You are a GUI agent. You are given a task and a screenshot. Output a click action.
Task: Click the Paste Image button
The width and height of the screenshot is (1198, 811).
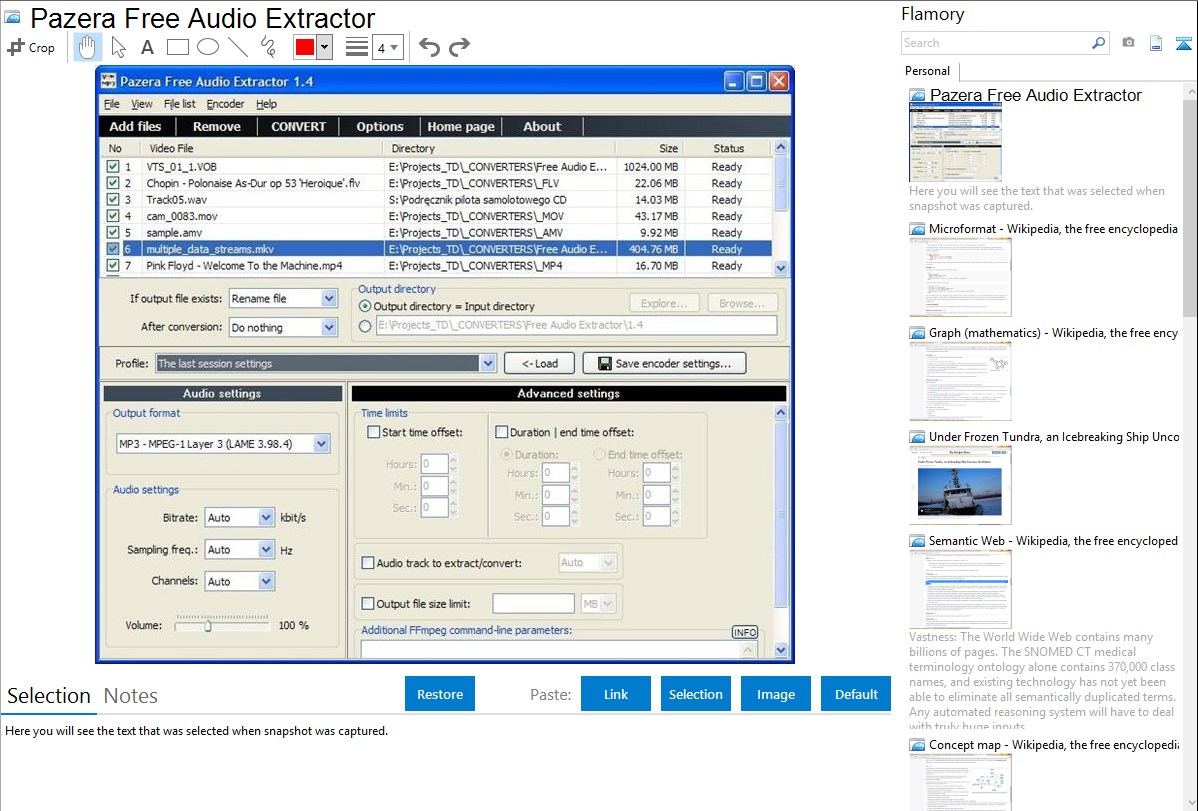775,694
